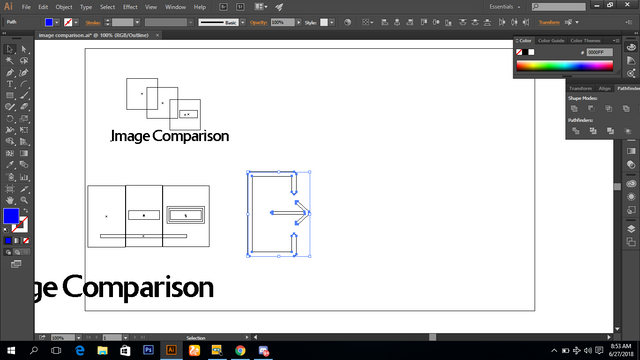Select the Rotate tool
Screen dimensions: 640x360
point(10,119)
